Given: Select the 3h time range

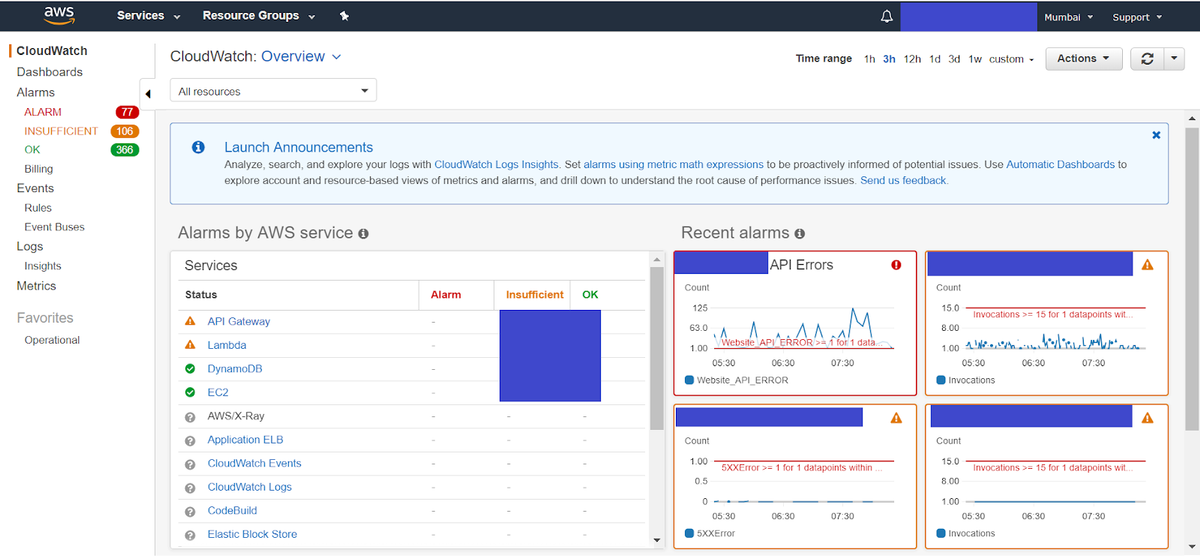Looking at the screenshot, I should click(889, 59).
